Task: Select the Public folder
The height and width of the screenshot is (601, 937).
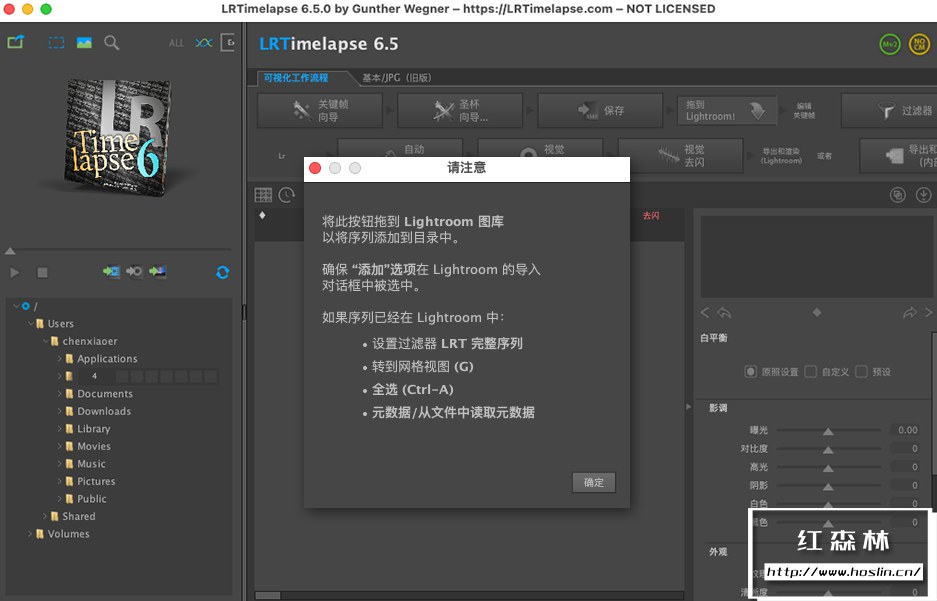Action: [92, 499]
